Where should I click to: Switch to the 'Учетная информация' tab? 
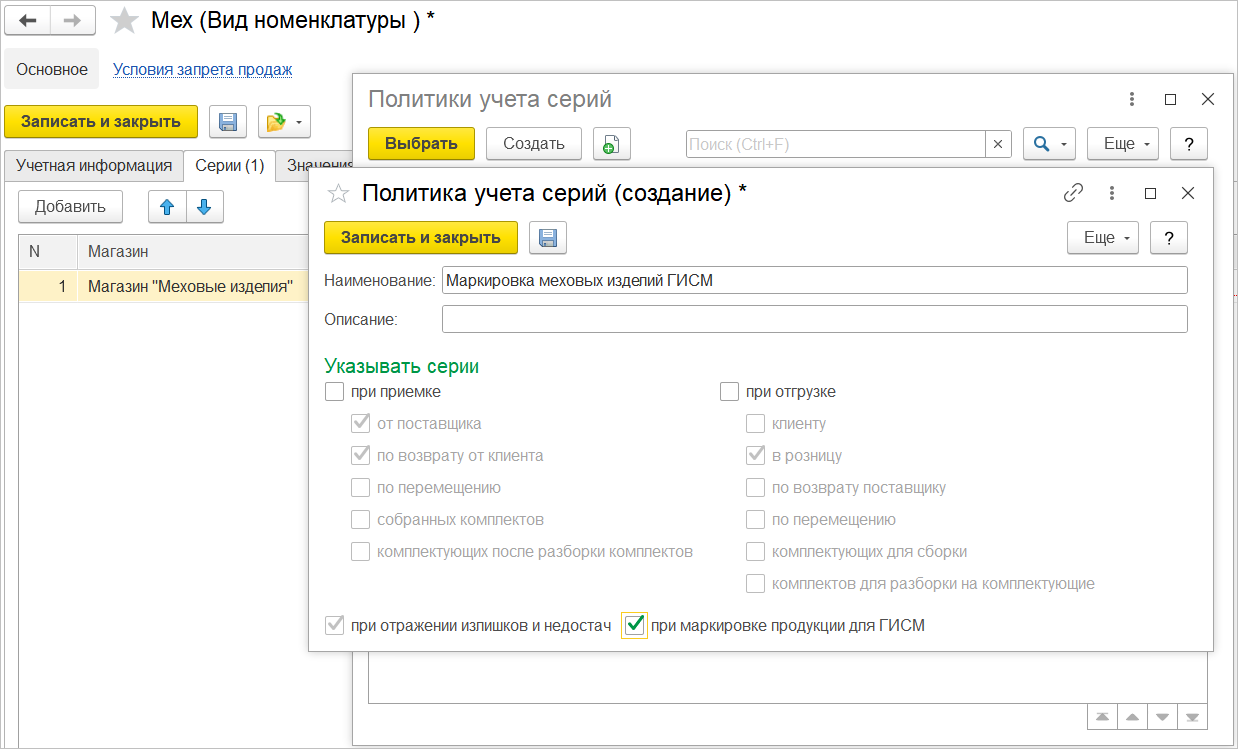(94, 166)
